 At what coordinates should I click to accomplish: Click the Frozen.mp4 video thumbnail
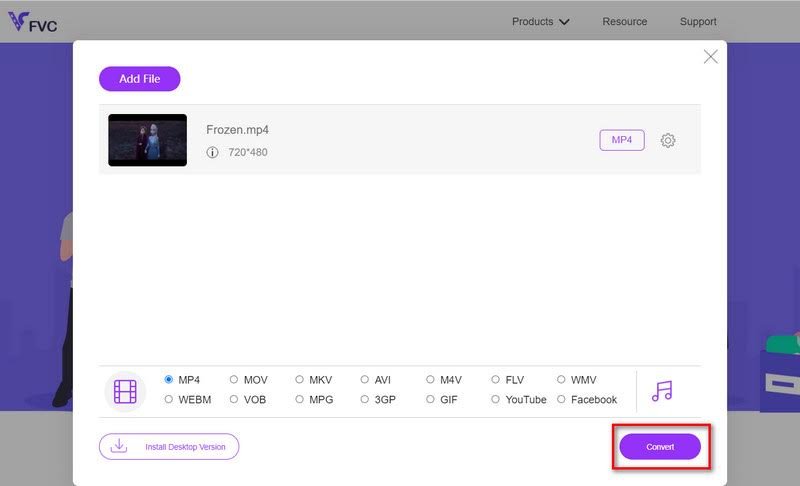147,140
